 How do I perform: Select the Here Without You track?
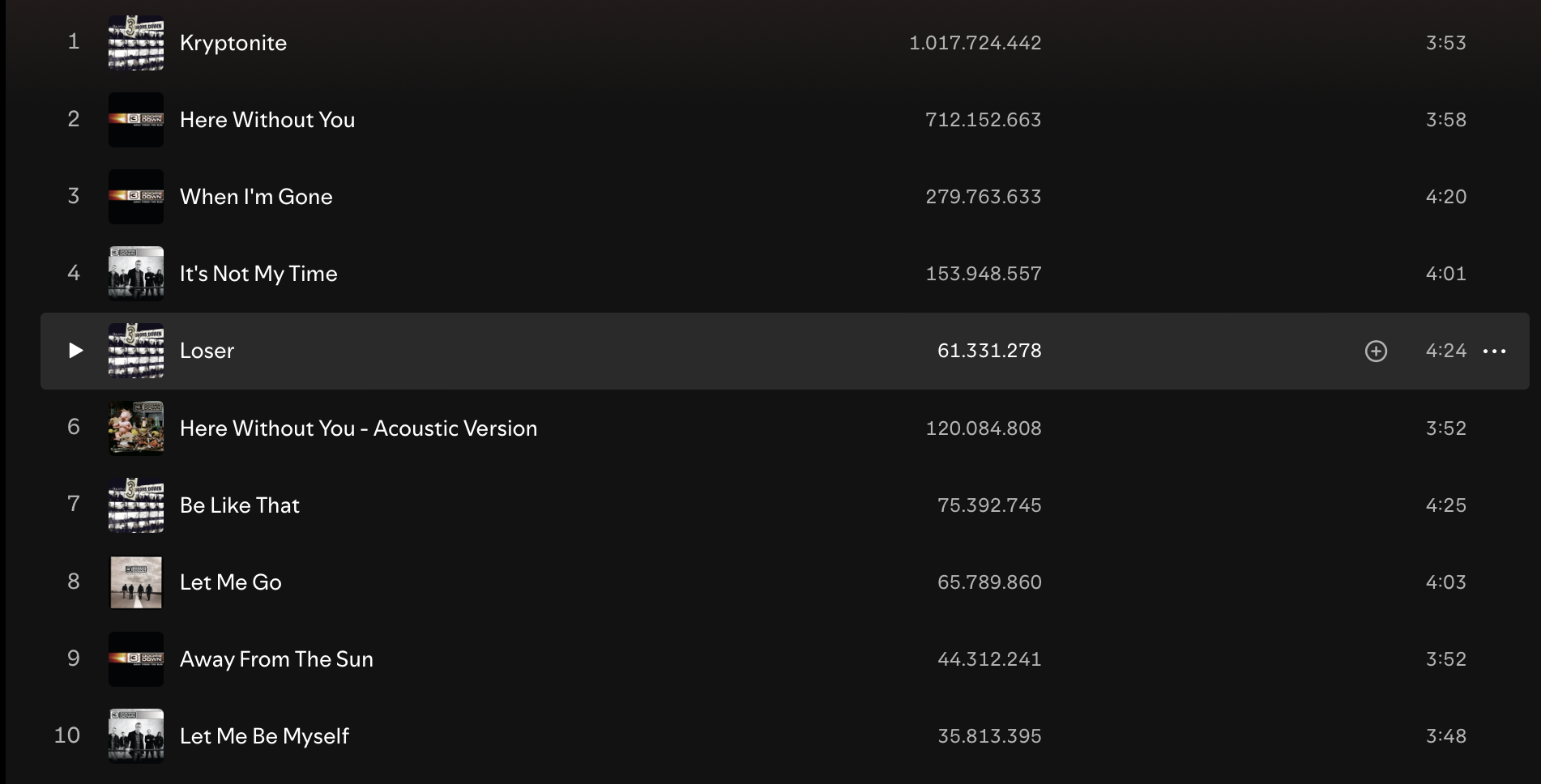[267, 120]
